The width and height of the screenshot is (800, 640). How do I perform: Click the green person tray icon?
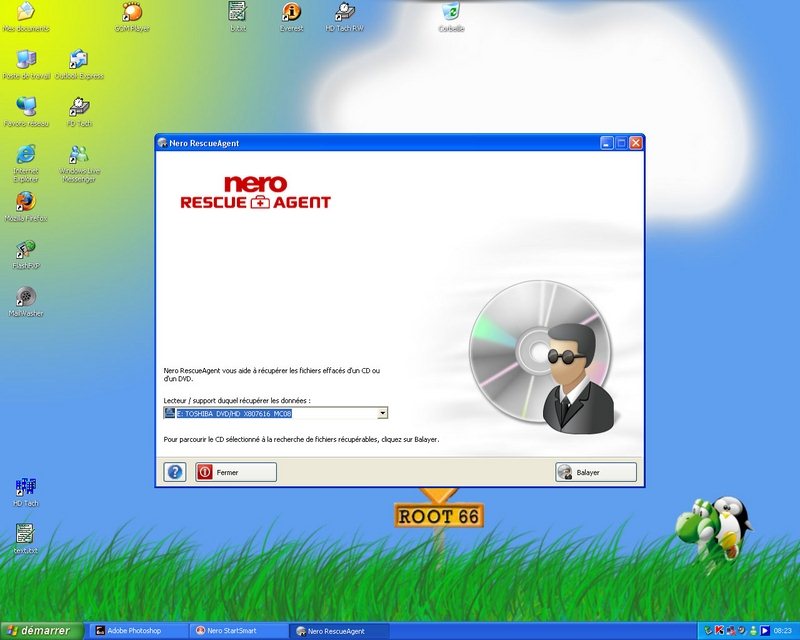753,631
